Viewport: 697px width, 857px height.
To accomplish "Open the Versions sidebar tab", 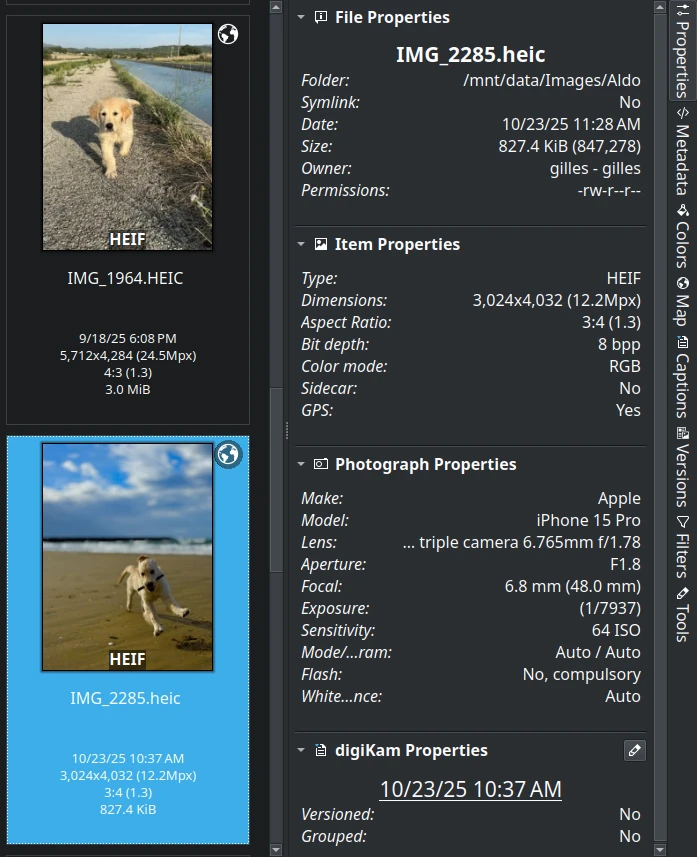I will tap(682, 468).
